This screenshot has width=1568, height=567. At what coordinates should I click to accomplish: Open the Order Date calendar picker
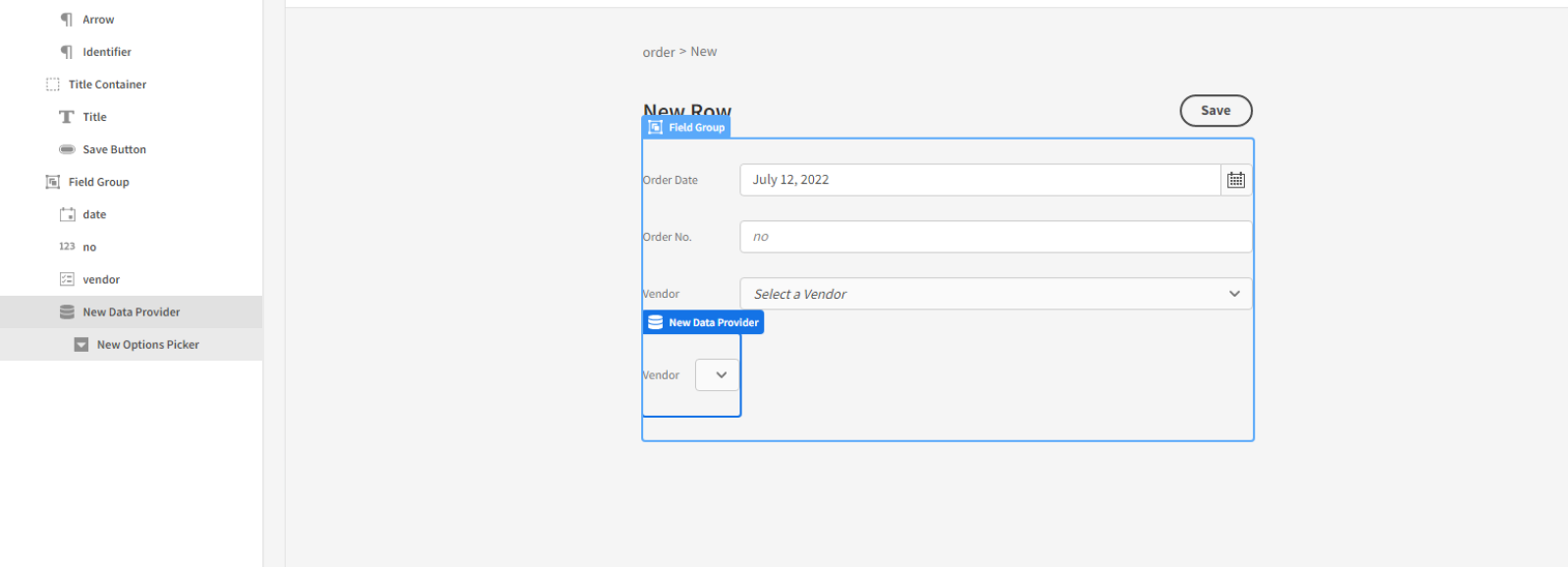(x=1236, y=180)
